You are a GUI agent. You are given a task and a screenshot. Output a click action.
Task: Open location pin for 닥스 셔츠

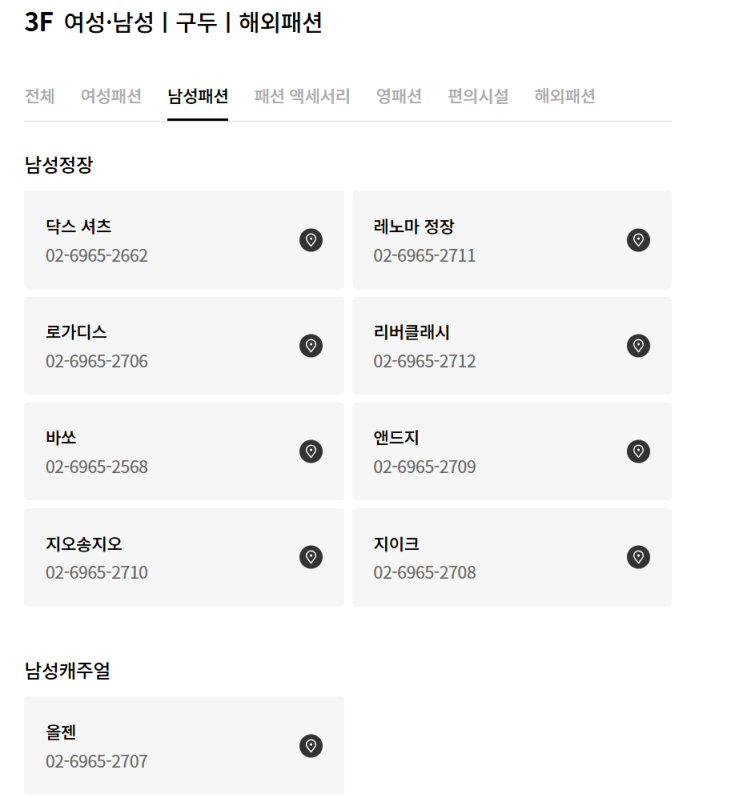pyautogui.click(x=311, y=240)
